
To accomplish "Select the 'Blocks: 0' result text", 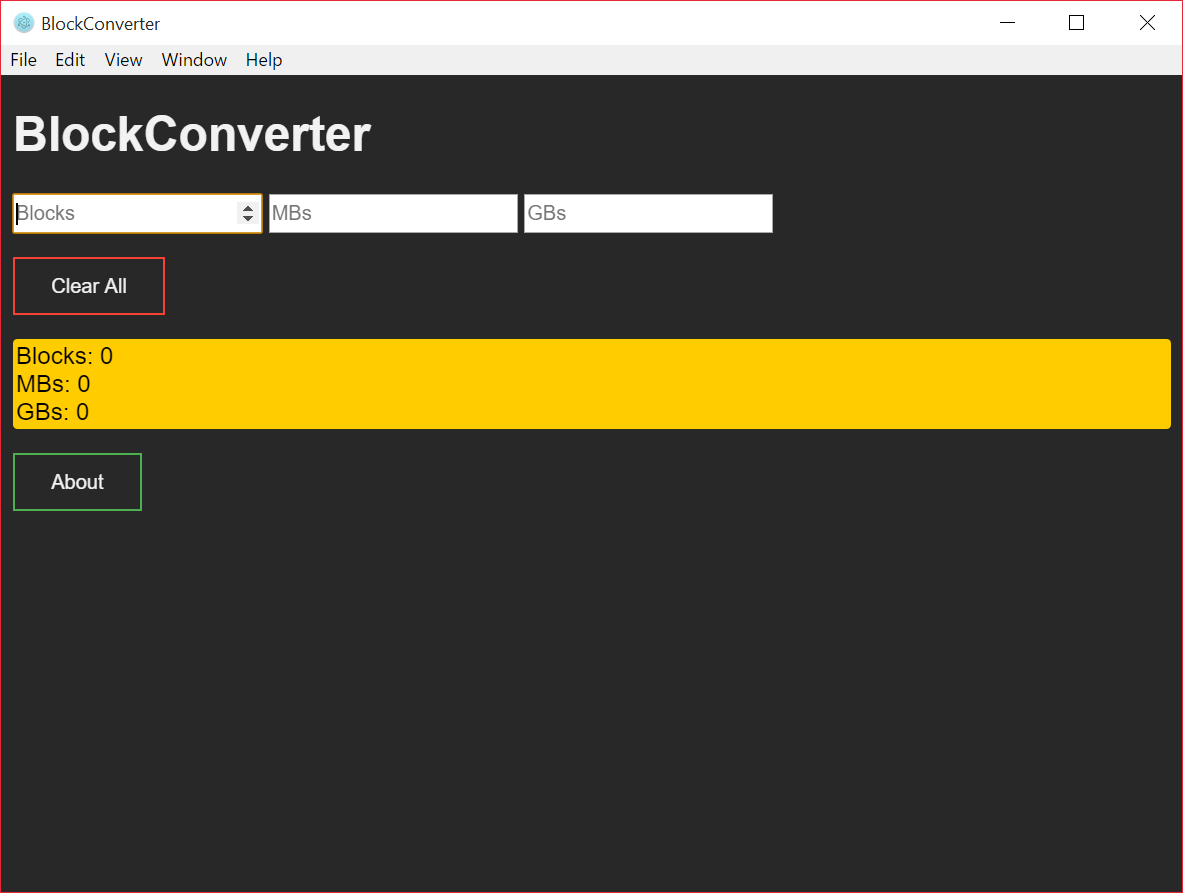I will (x=65, y=356).
